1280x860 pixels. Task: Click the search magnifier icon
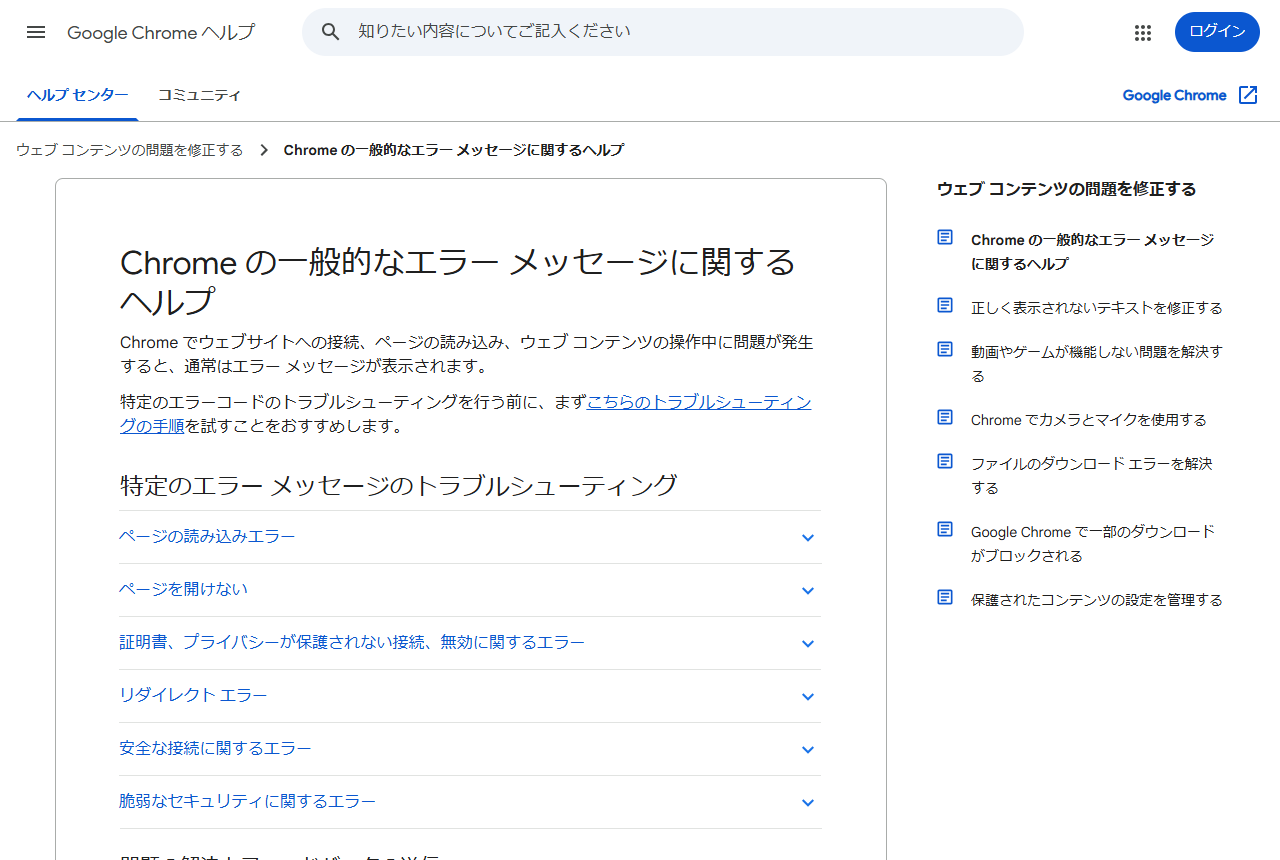(331, 32)
